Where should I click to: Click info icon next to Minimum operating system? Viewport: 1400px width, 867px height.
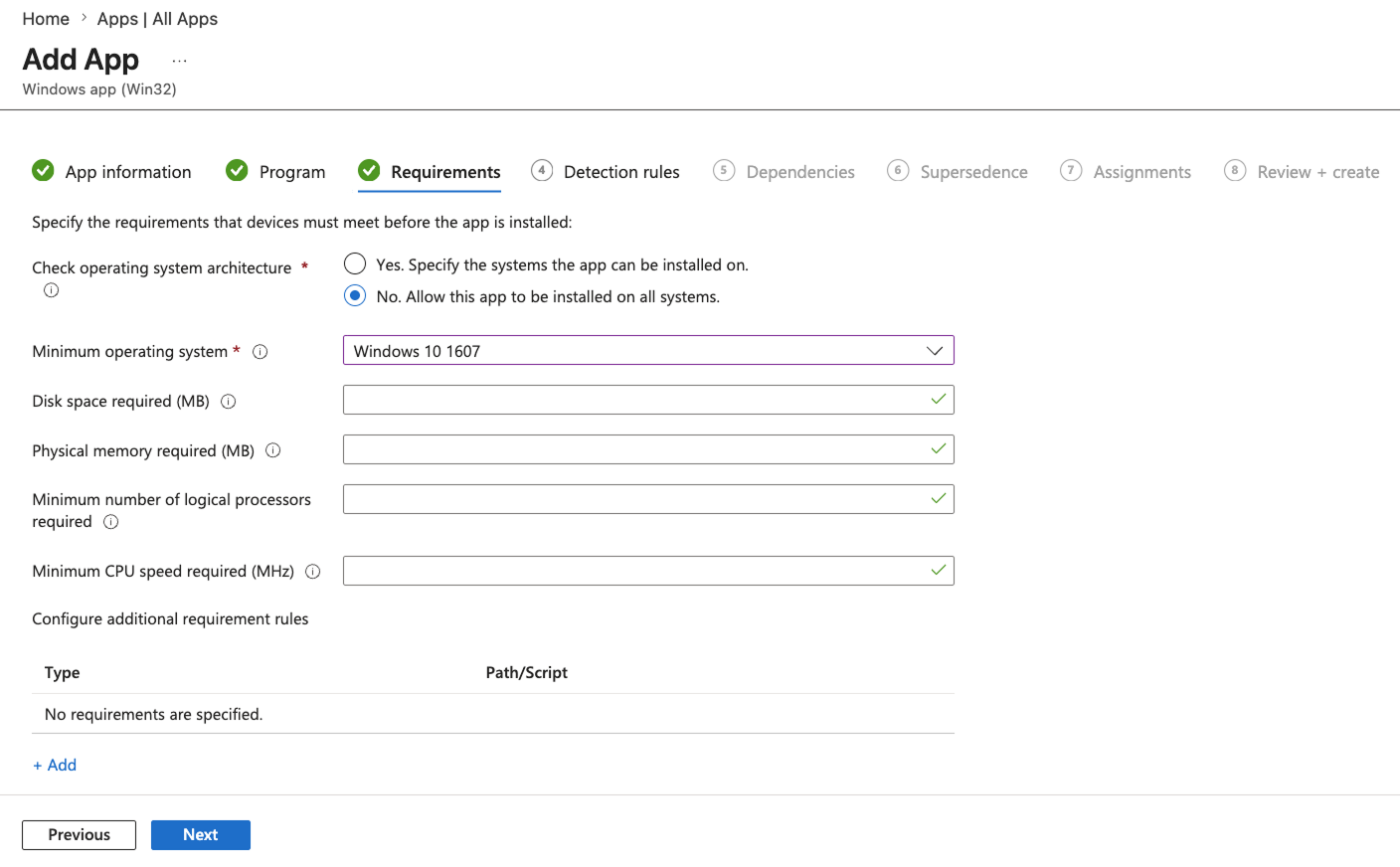[261, 352]
